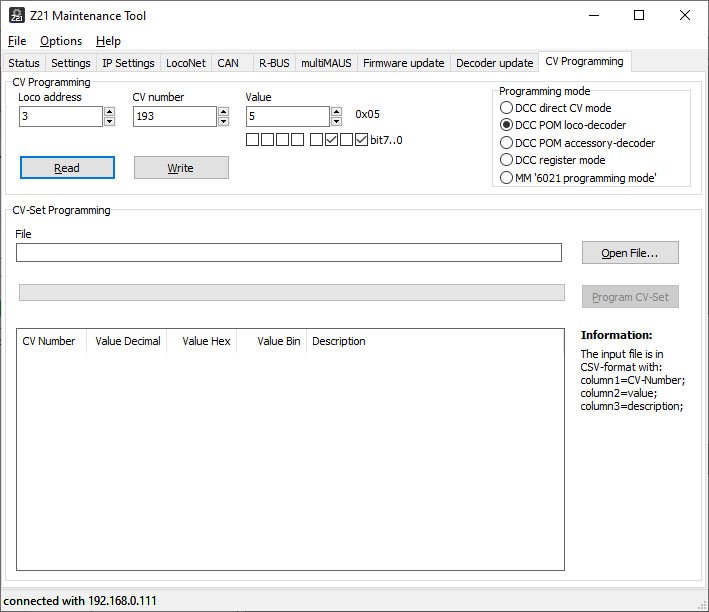Viewport: 709px width, 612px height.
Task: Click the Value Bin column header
Action: [x=272, y=341]
